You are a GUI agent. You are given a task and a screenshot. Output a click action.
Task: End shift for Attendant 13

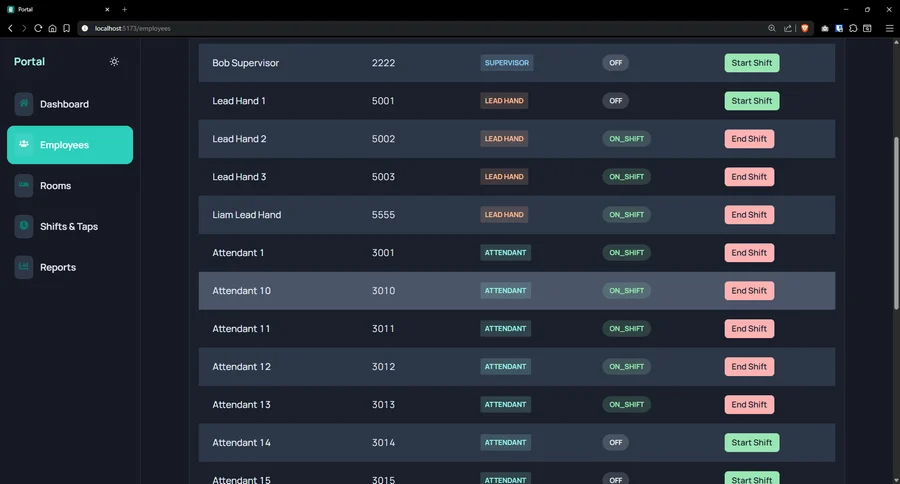point(749,404)
